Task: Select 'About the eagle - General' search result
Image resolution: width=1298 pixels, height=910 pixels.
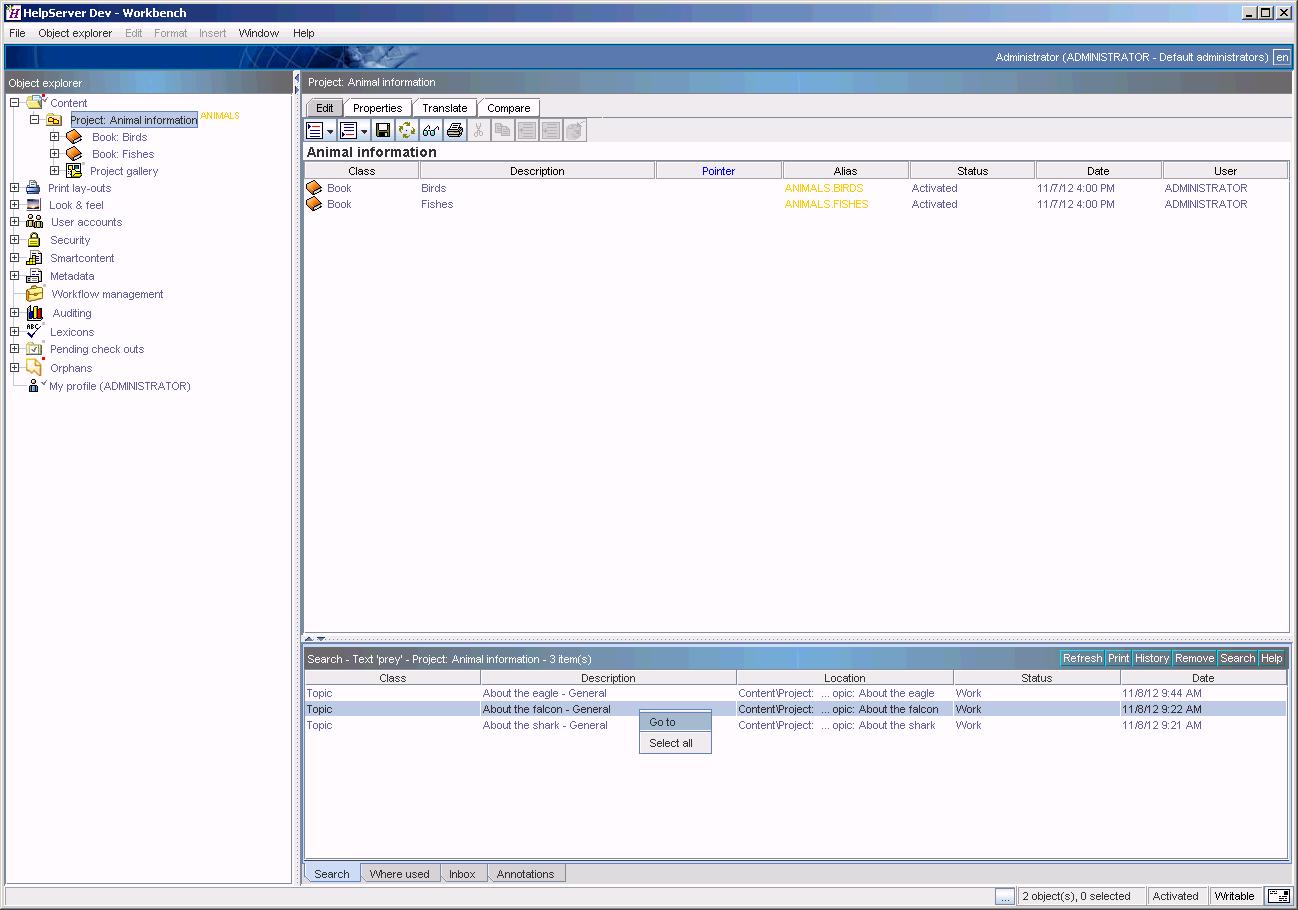Action: click(544, 693)
